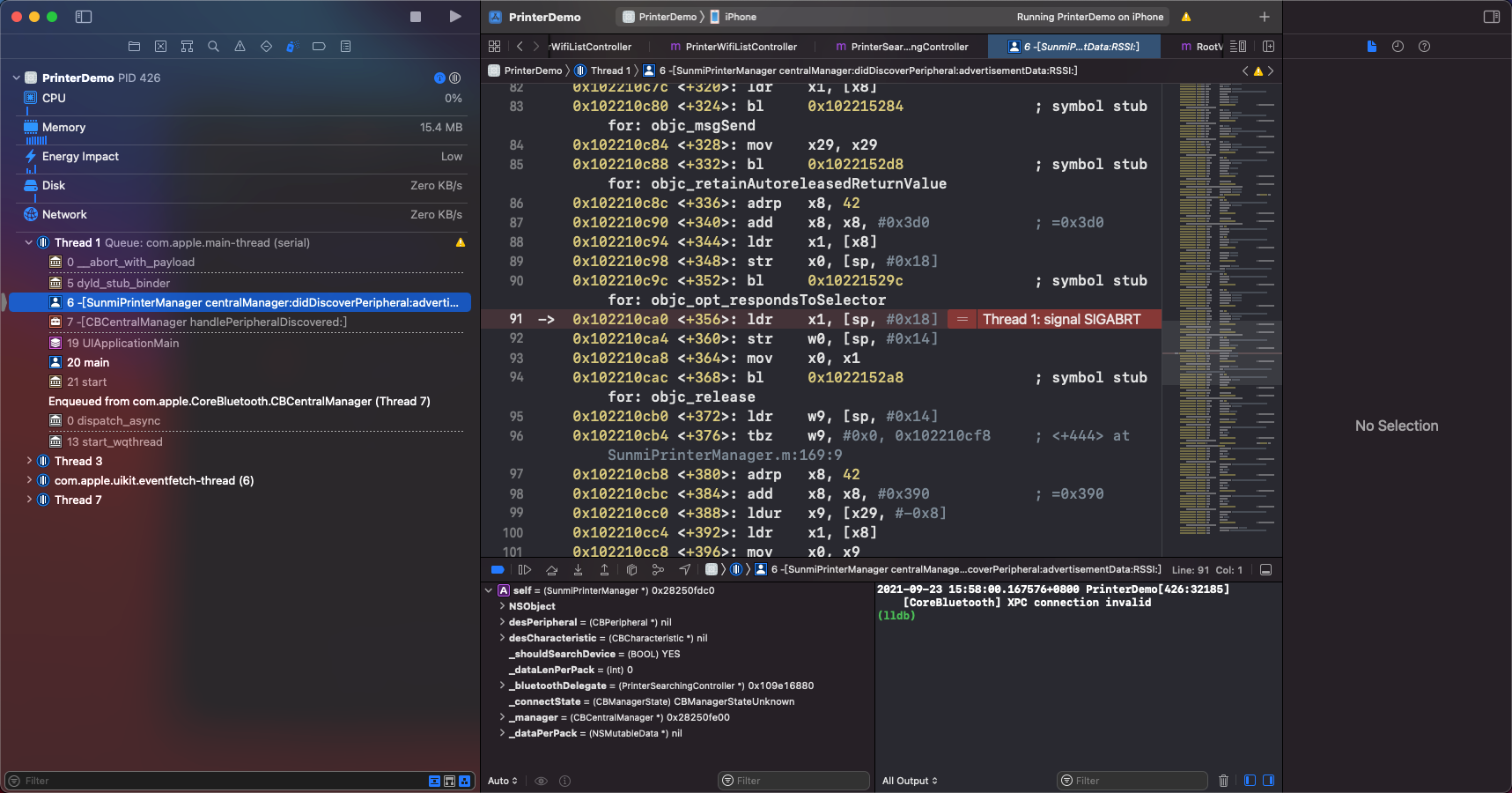
Task: Expand the _bluetoothDelegate variable
Action: pyautogui.click(x=502, y=686)
